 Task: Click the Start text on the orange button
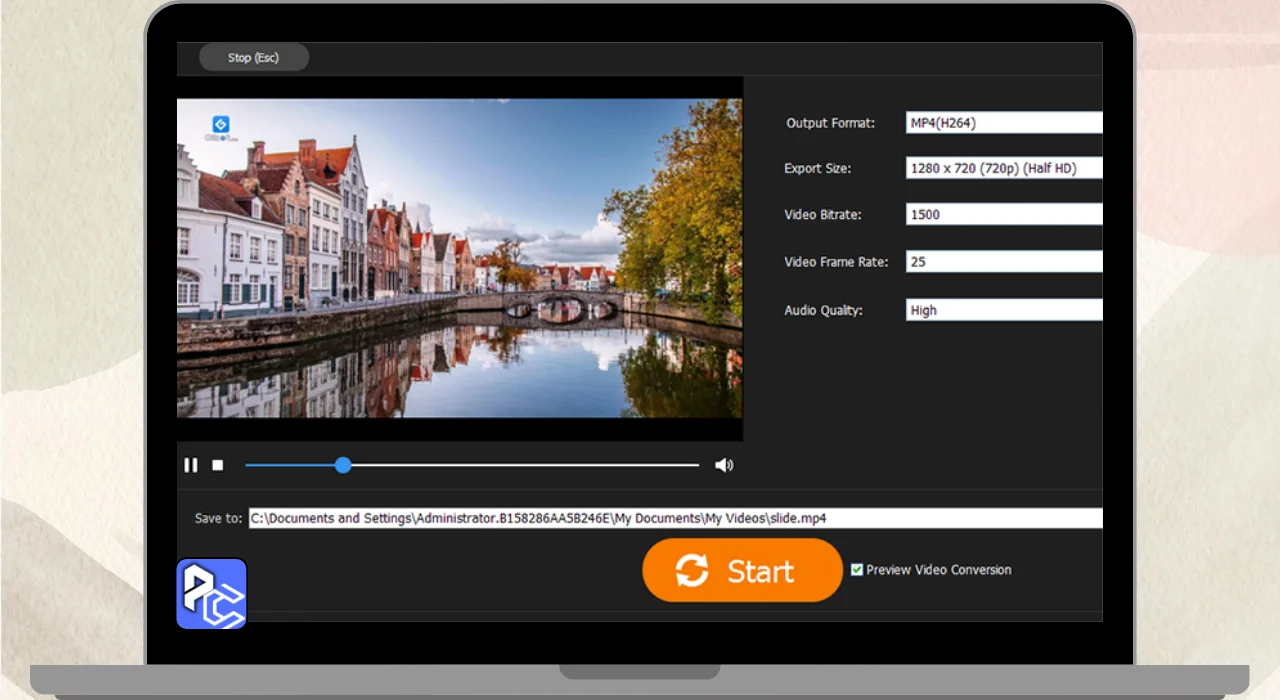(x=760, y=571)
